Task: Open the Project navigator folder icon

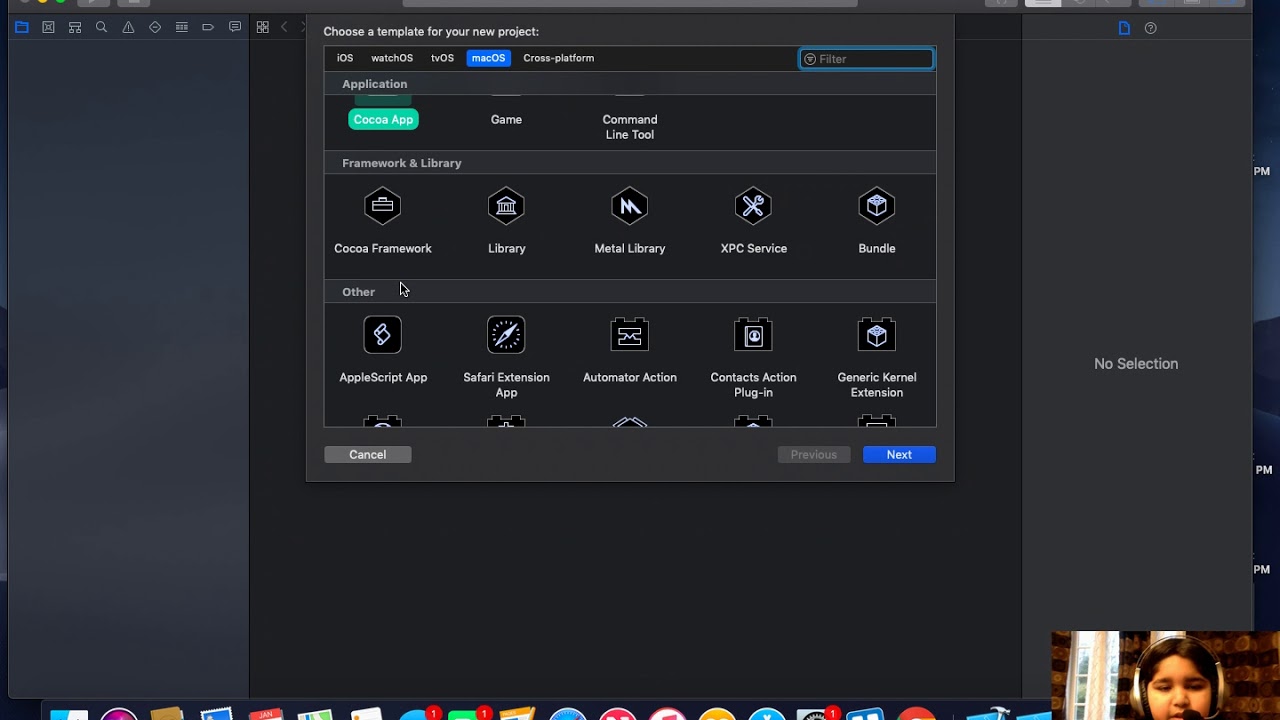Action: [22, 27]
